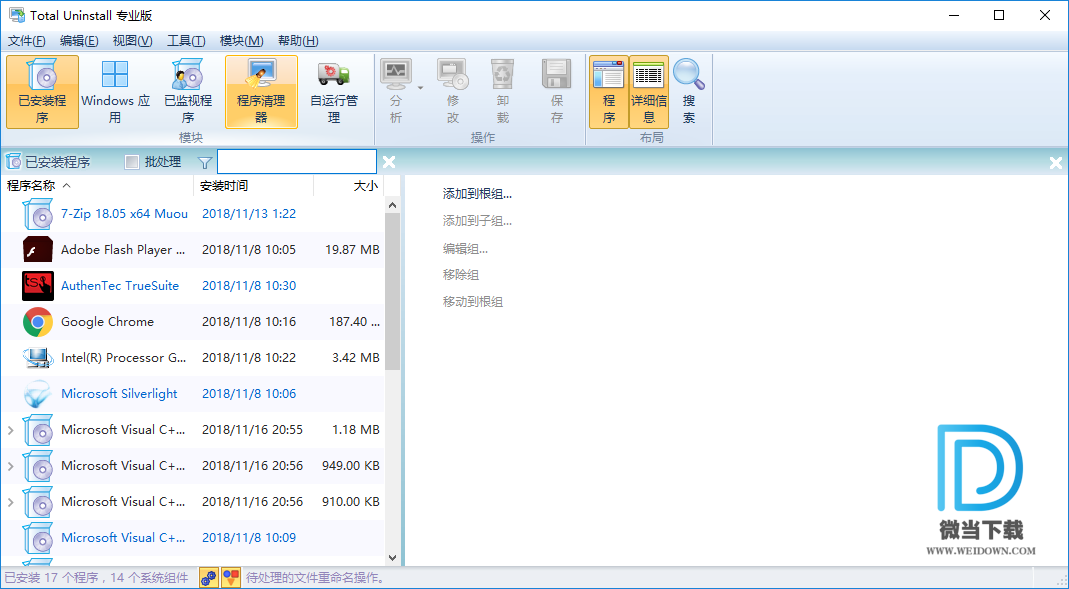1069x589 pixels.
Task: Select Microsoft Silverlight entry
Action: coord(193,393)
